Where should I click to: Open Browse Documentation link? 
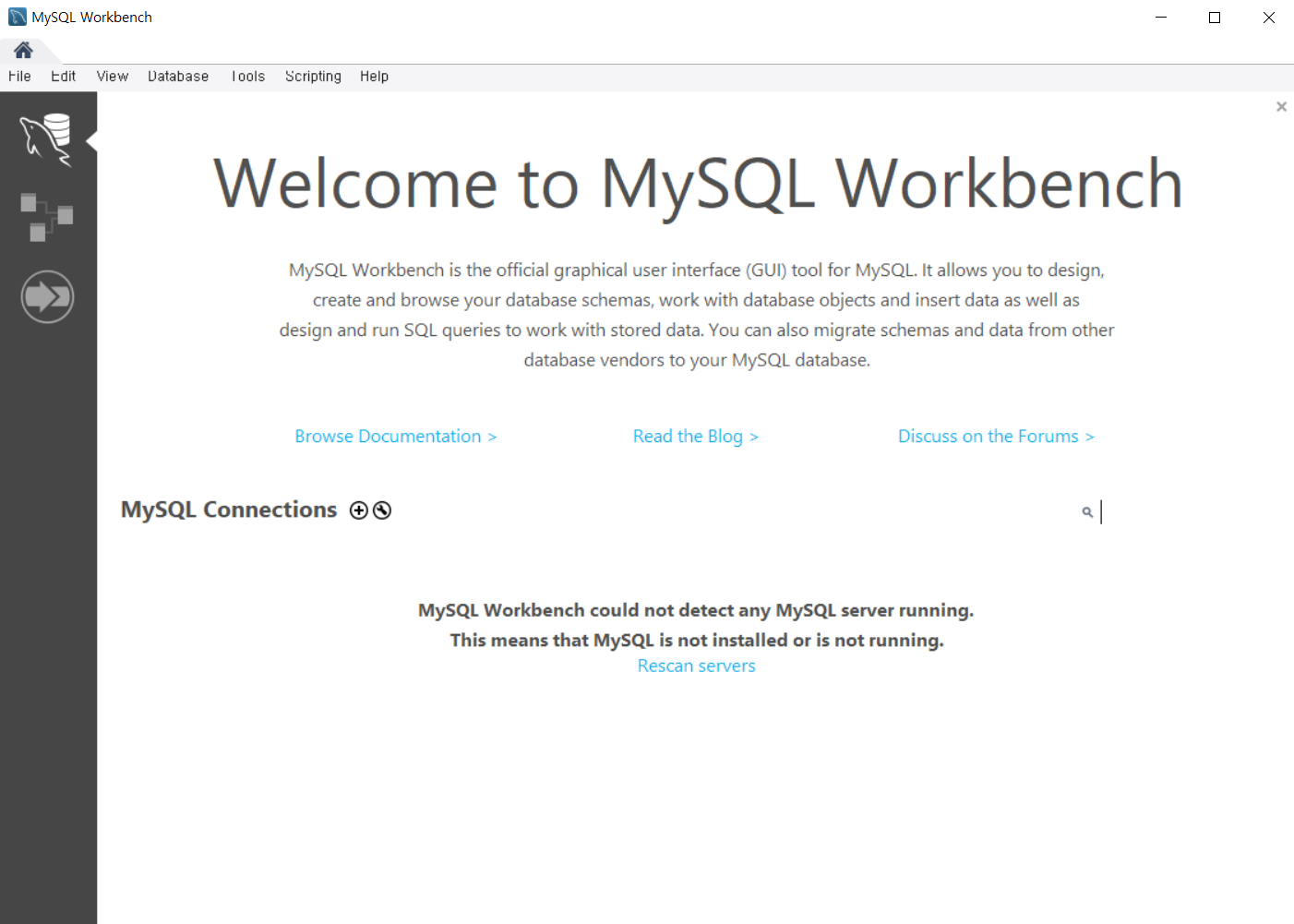tap(396, 437)
